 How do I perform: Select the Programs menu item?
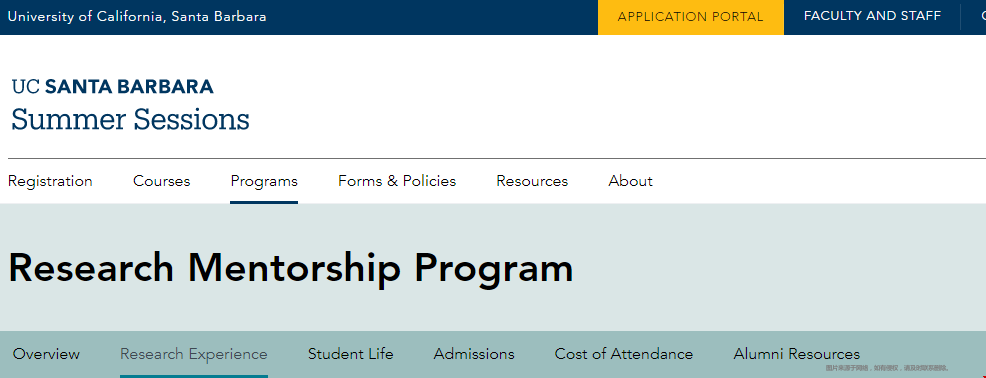coord(264,181)
